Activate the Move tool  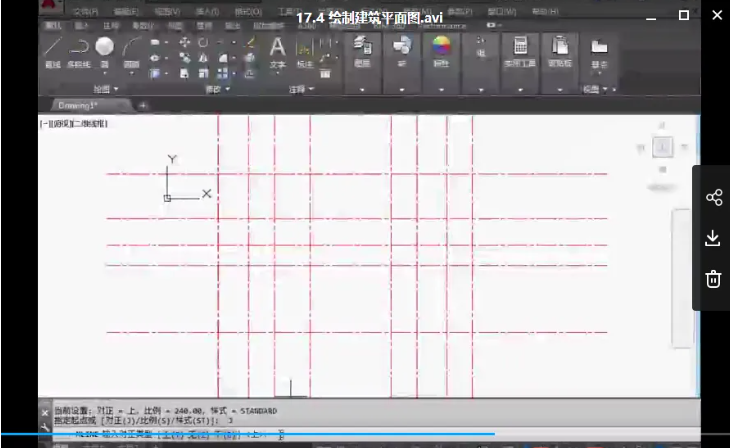coord(184,42)
